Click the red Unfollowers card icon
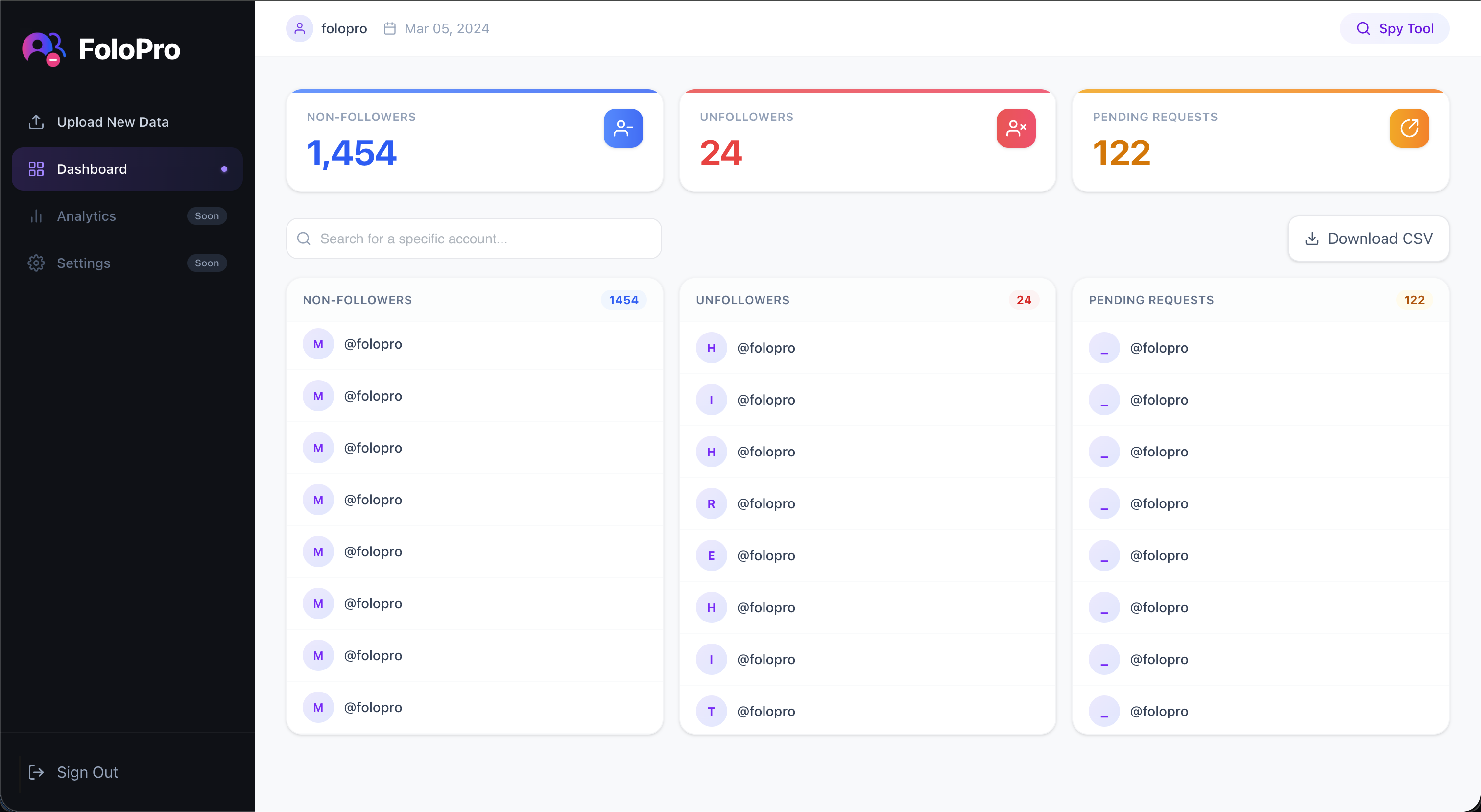Image resolution: width=1481 pixels, height=812 pixels. point(1016,128)
